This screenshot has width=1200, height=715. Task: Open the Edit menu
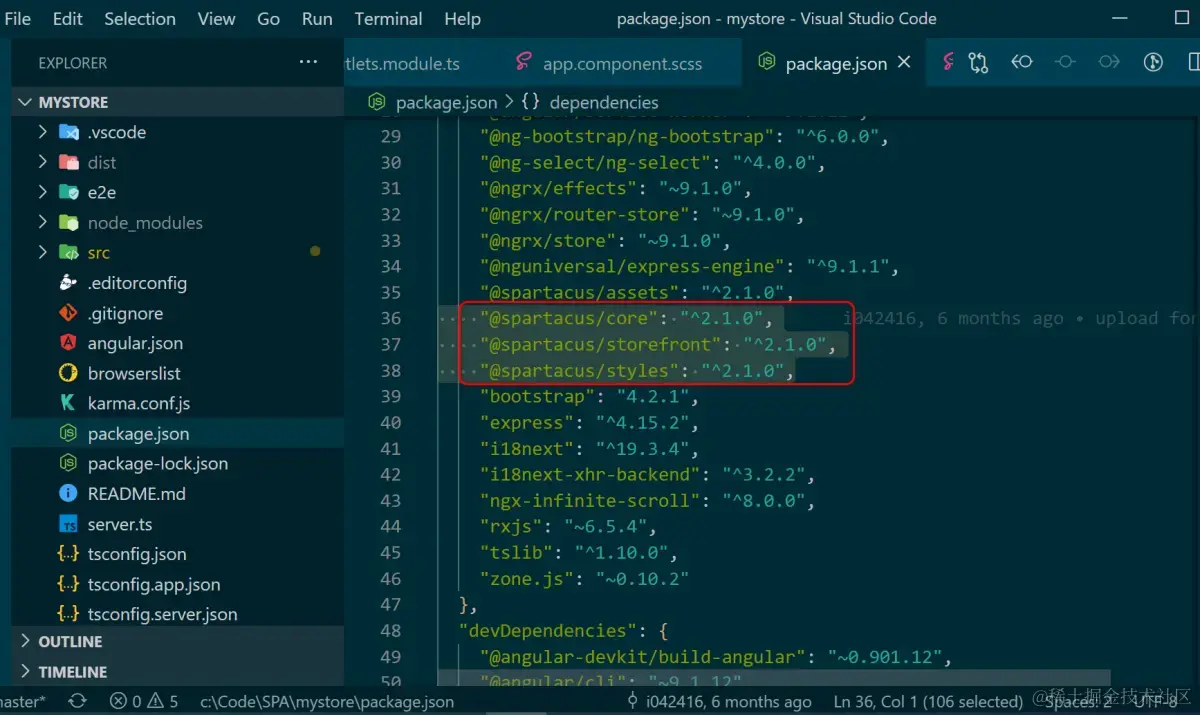(68, 19)
